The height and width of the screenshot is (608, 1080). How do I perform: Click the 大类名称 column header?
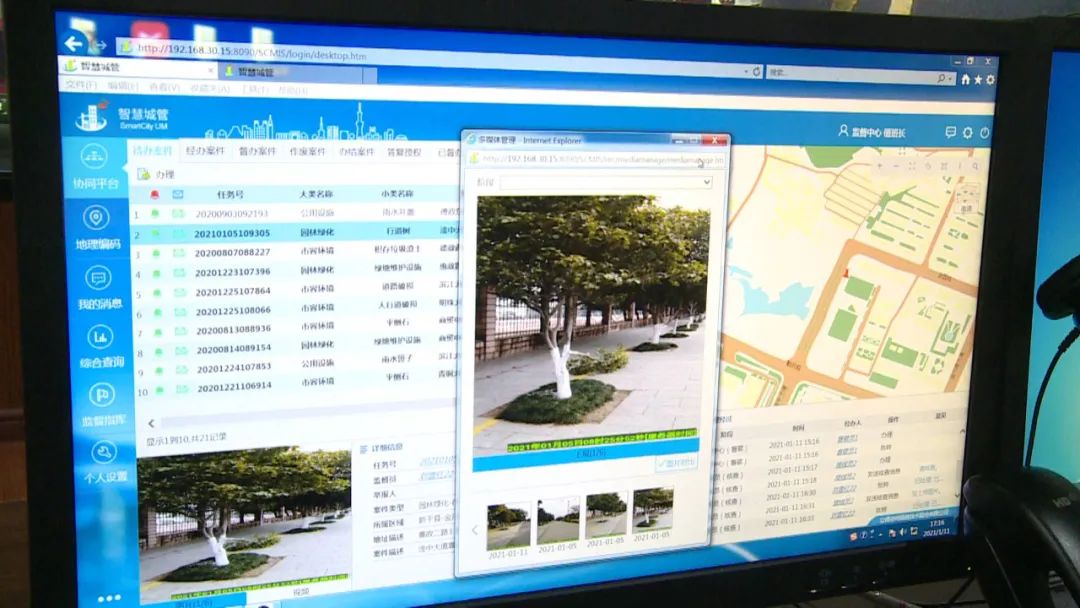316,194
